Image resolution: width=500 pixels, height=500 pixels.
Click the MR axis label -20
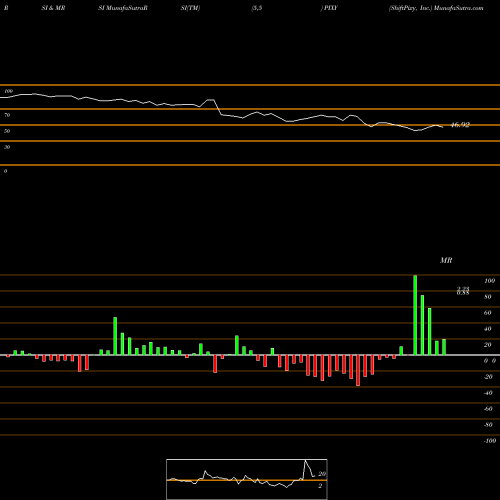(x=488, y=377)
